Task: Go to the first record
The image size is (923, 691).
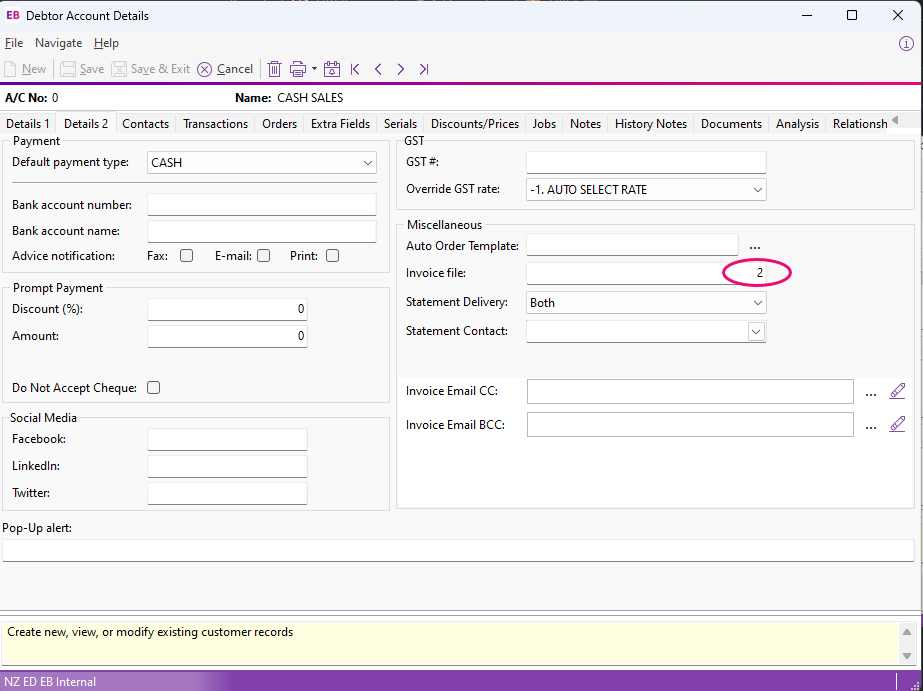Action: pyautogui.click(x=355, y=69)
